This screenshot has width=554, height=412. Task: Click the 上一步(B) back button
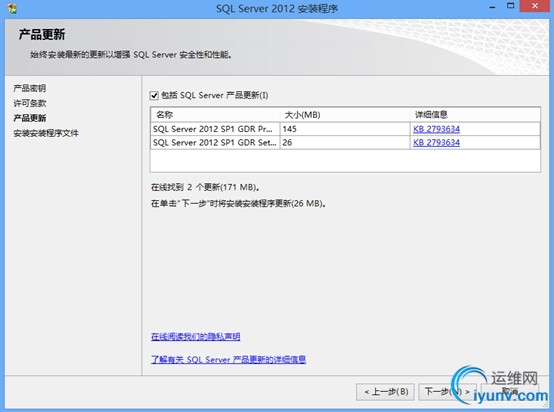pos(385,392)
